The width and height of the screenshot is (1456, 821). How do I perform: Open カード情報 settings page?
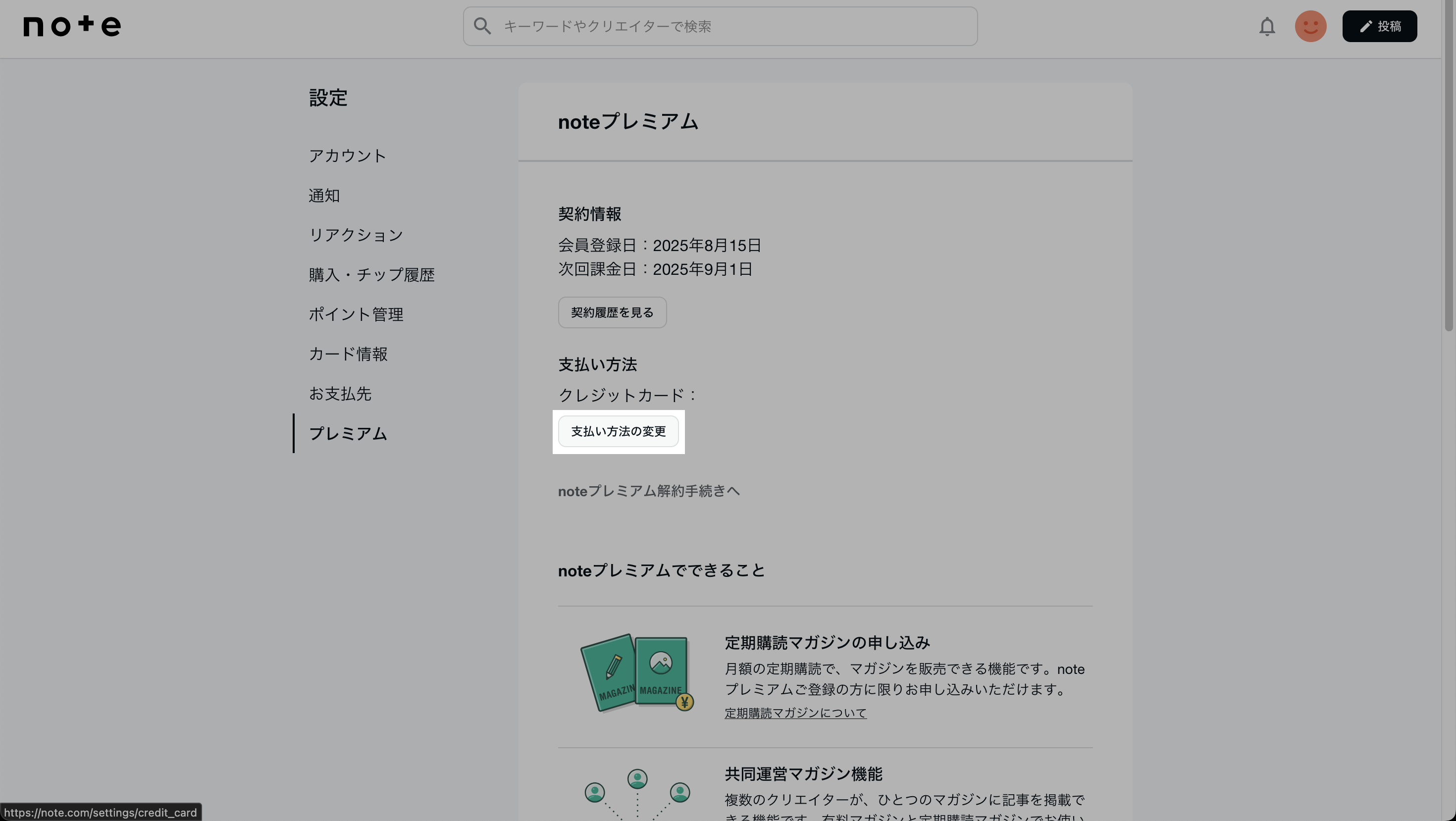tap(348, 354)
